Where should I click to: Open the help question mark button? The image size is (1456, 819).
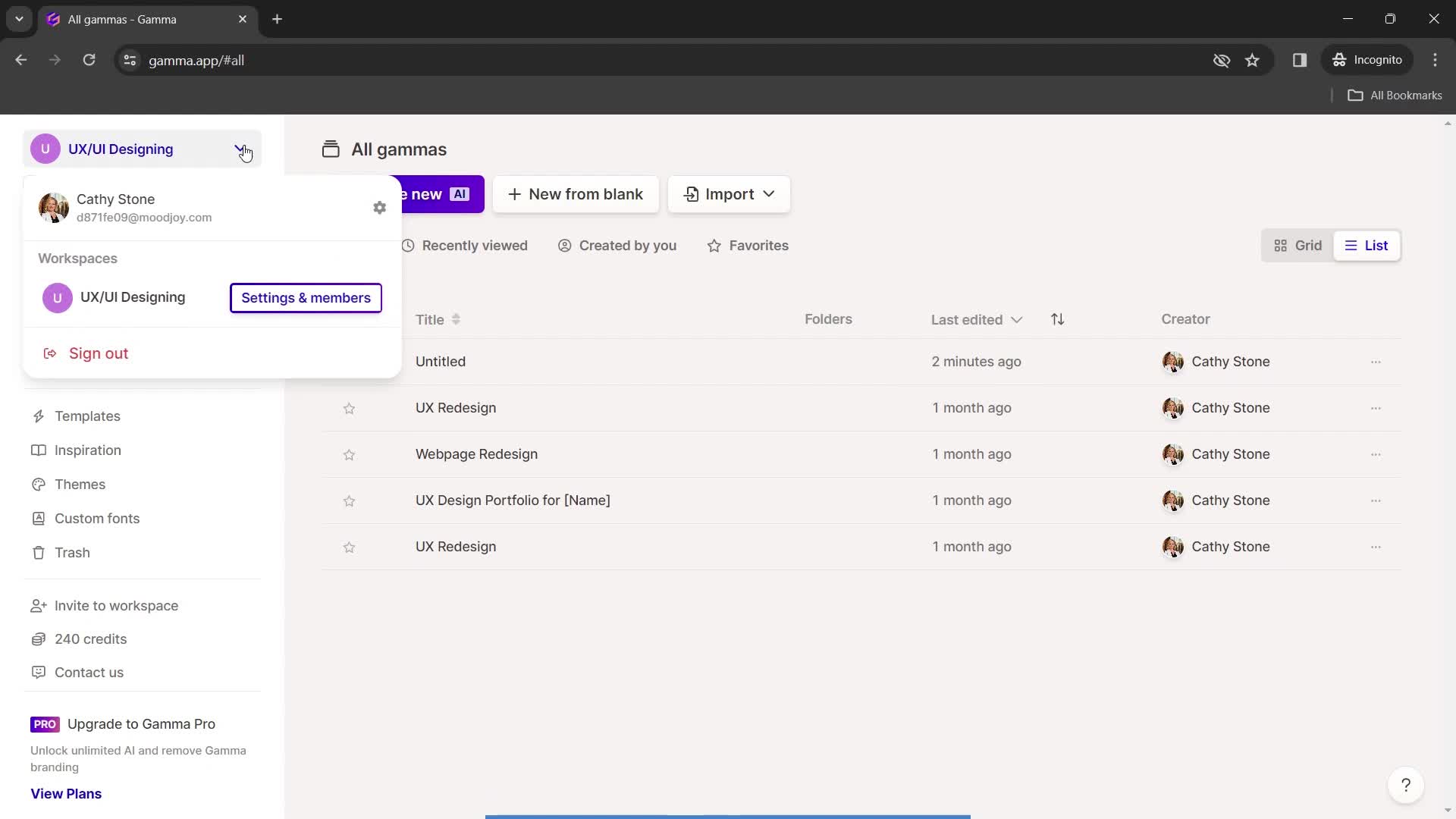pyautogui.click(x=1406, y=786)
